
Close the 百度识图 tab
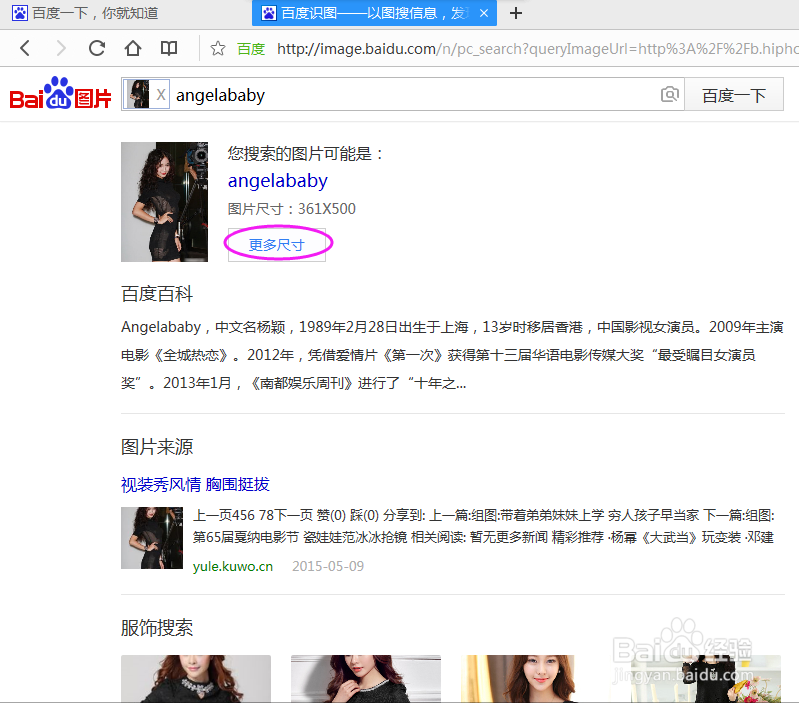pyautogui.click(x=484, y=13)
